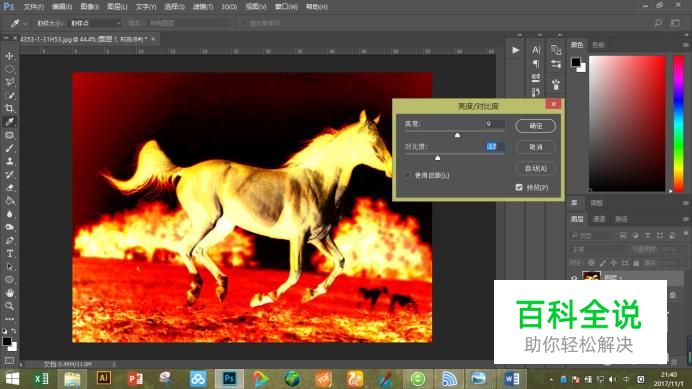The width and height of the screenshot is (692, 389).
Task: Open Word from the taskbar
Action: coord(512,378)
